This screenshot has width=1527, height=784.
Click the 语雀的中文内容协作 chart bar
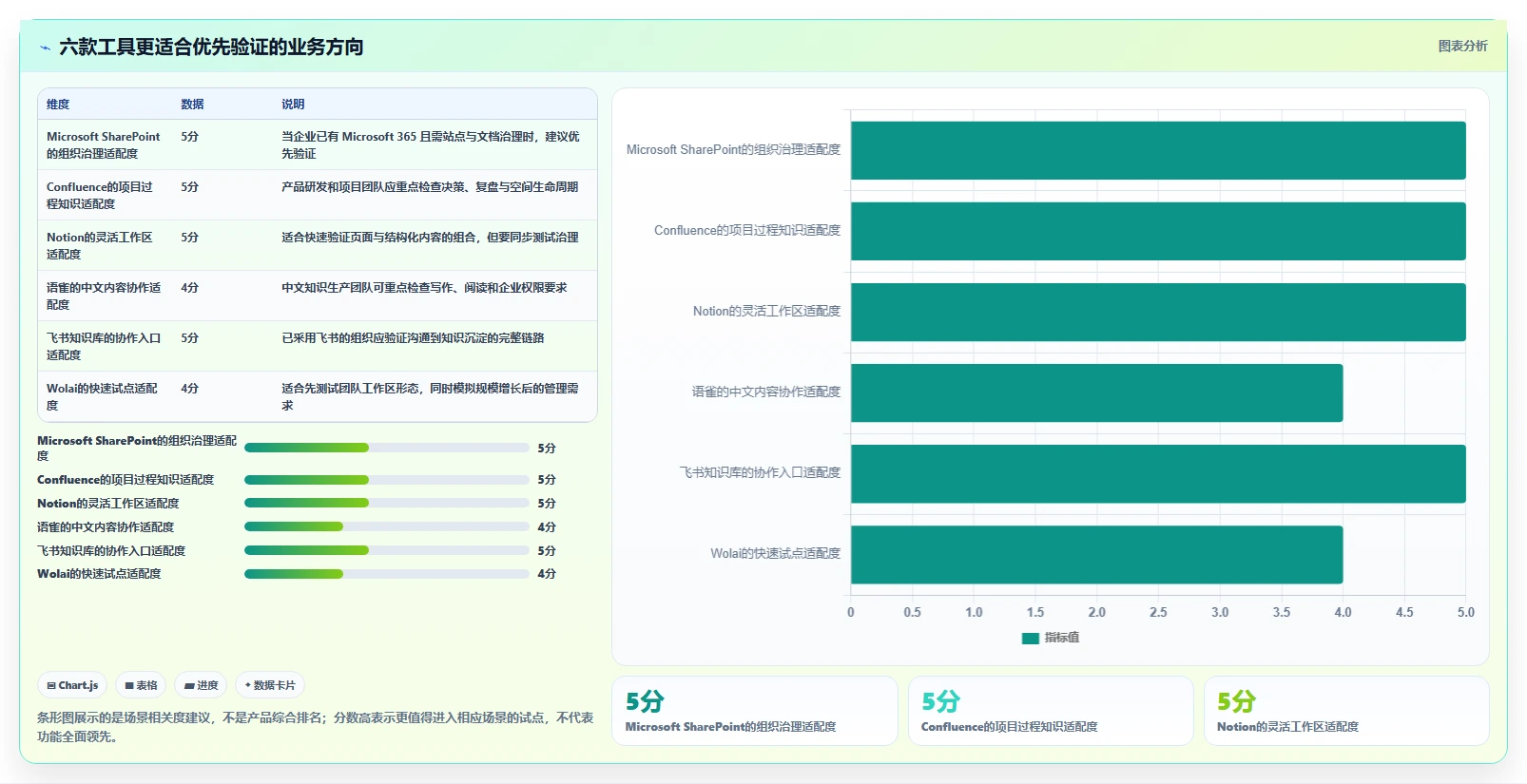[x=1096, y=392]
